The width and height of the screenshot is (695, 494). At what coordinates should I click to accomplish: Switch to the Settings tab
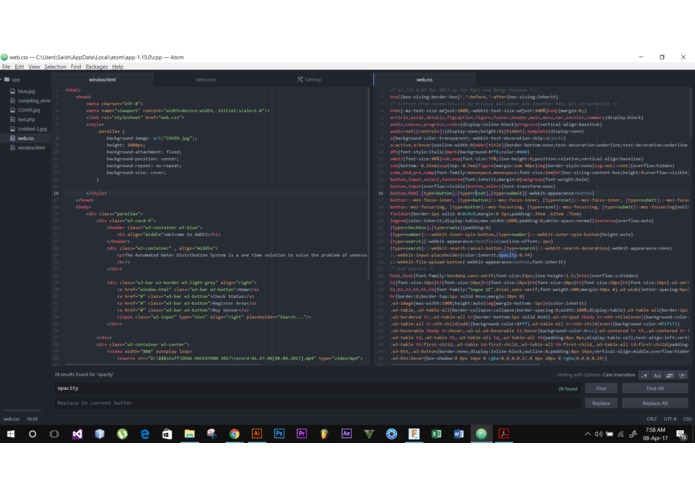pyautogui.click(x=310, y=80)
